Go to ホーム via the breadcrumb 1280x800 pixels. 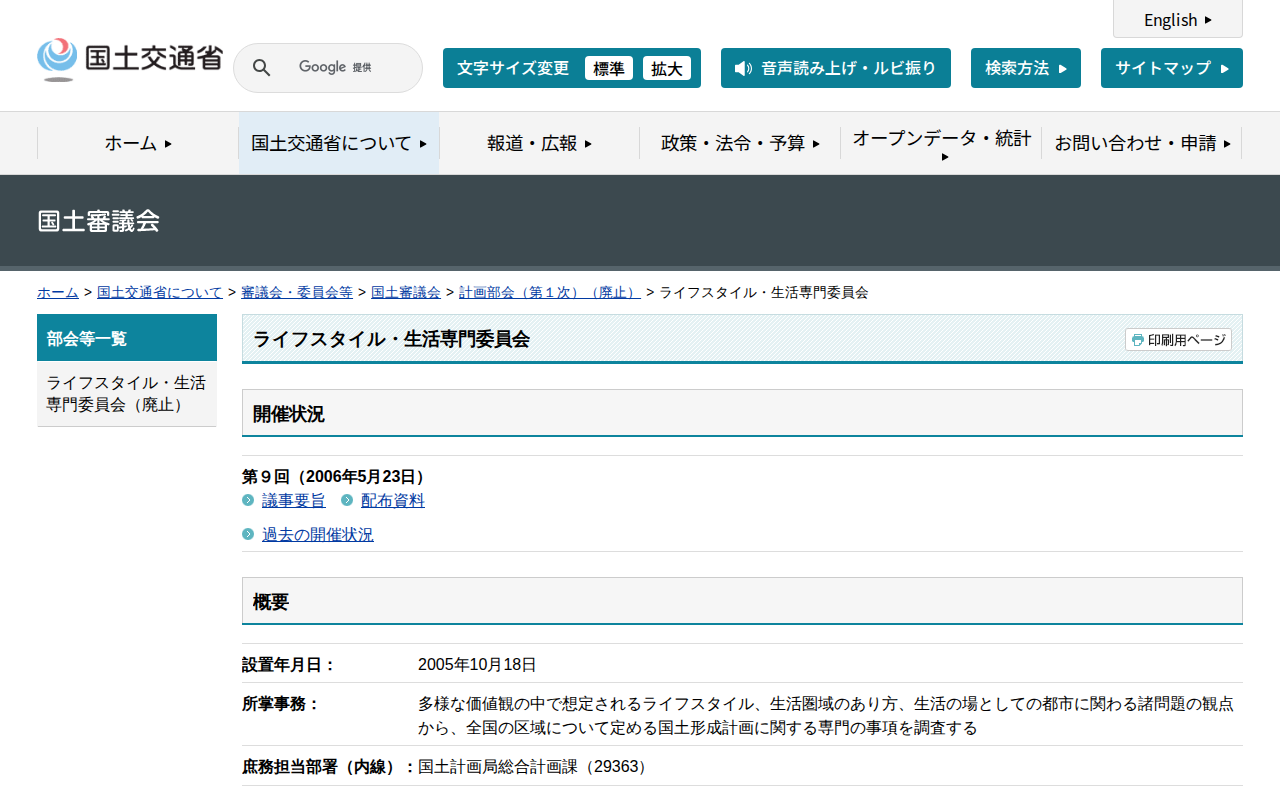pos(58,292)
